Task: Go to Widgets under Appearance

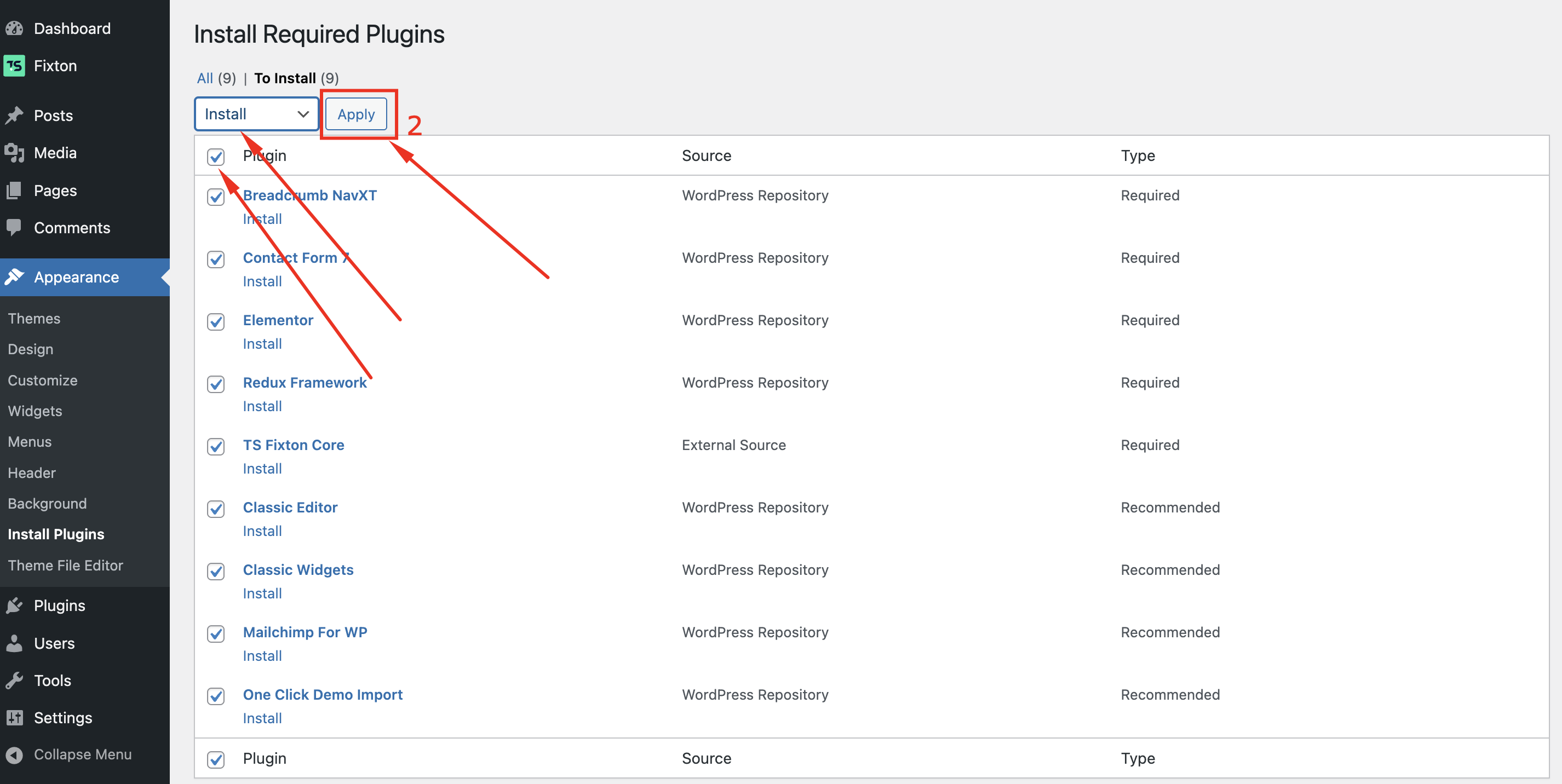Action: click(x=35, y=411)
